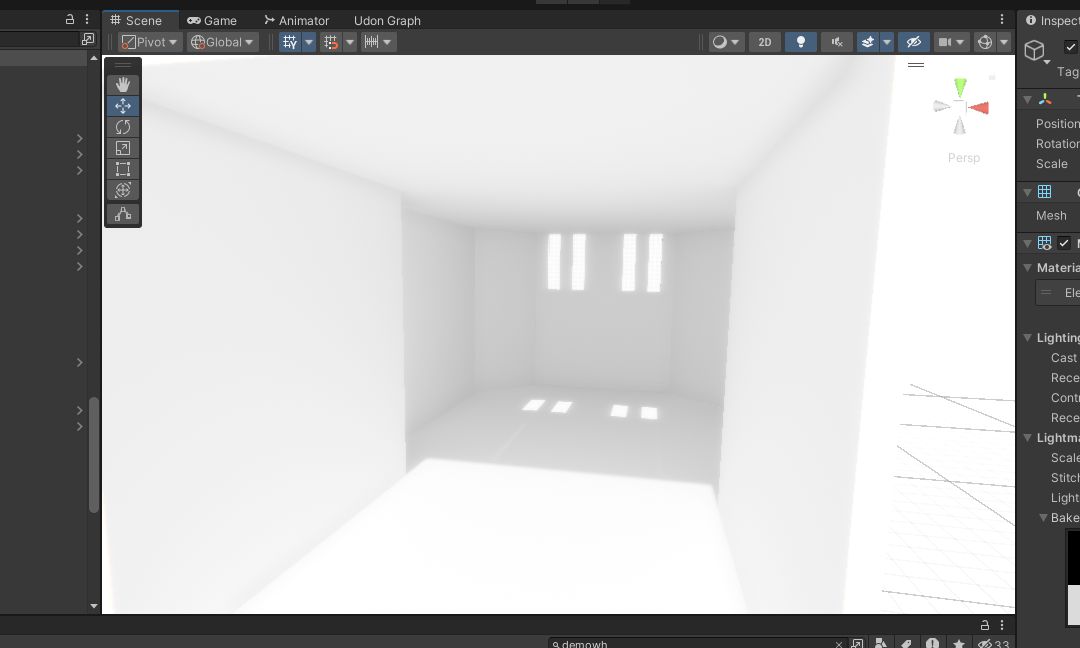Toggle the GameObject active checkbox in Inspector
Image resolution: width=1080 pixels, height=648 pixels.
click(x=1070, y=47)
